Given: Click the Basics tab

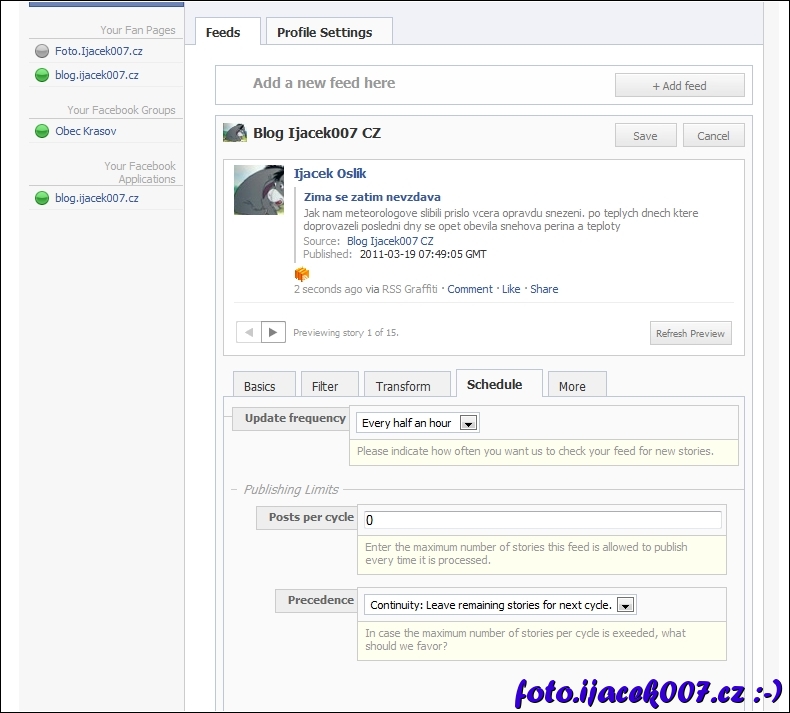Looking at the screenshot, I should point(259,386).
